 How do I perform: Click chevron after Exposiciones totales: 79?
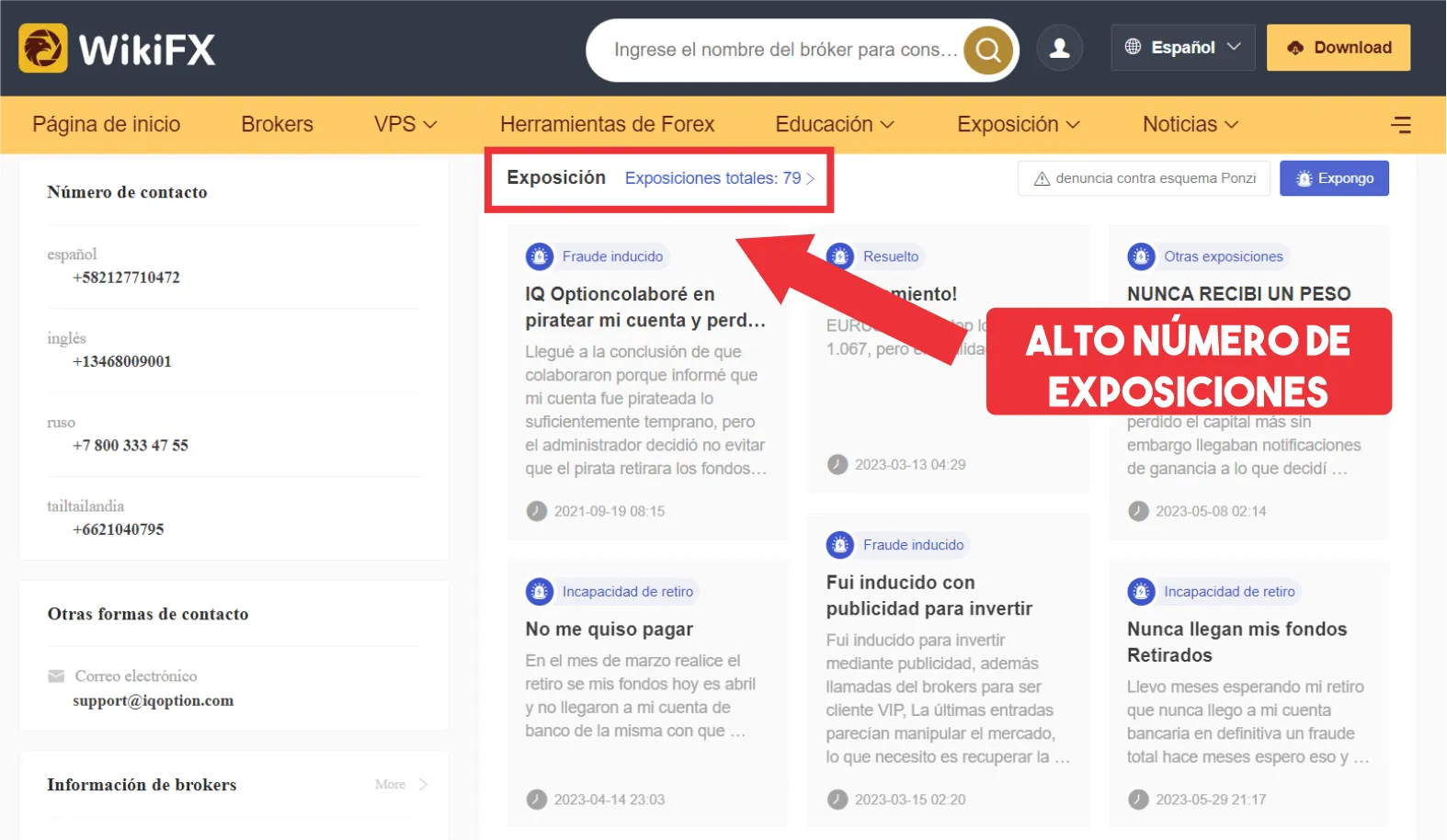pyautogui.click(x=810, y=178)
